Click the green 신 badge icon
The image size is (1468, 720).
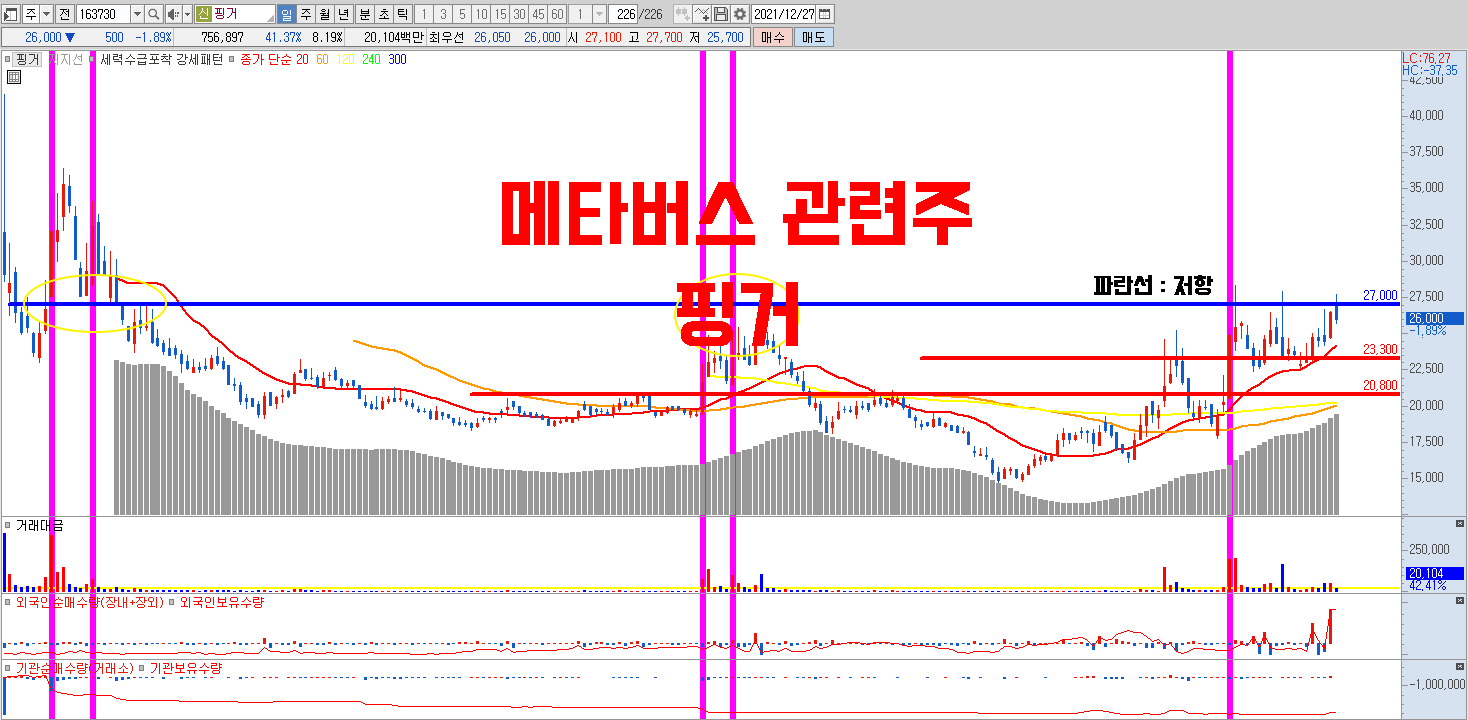pyautogui.click(x=203, y=14)
